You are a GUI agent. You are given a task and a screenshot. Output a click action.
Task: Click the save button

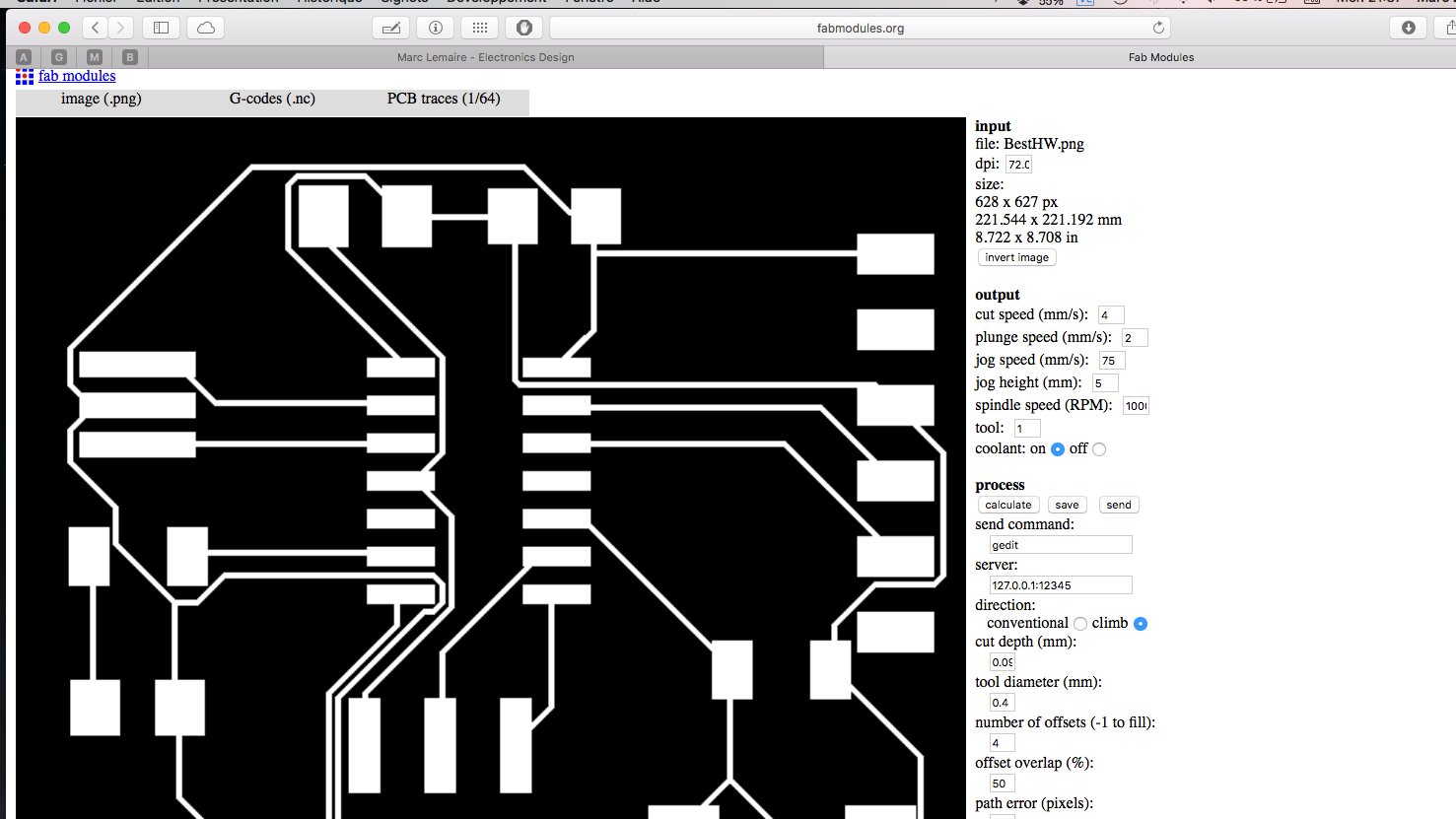pyautogui.click(x=1067, y=505)
